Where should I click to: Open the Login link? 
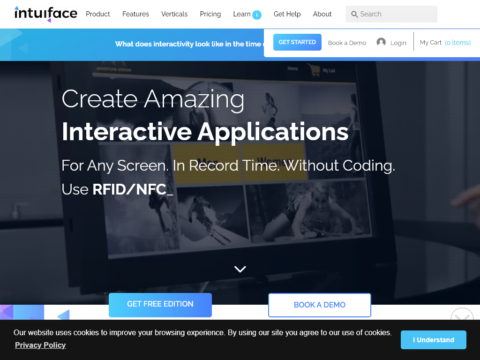(398, 43)
